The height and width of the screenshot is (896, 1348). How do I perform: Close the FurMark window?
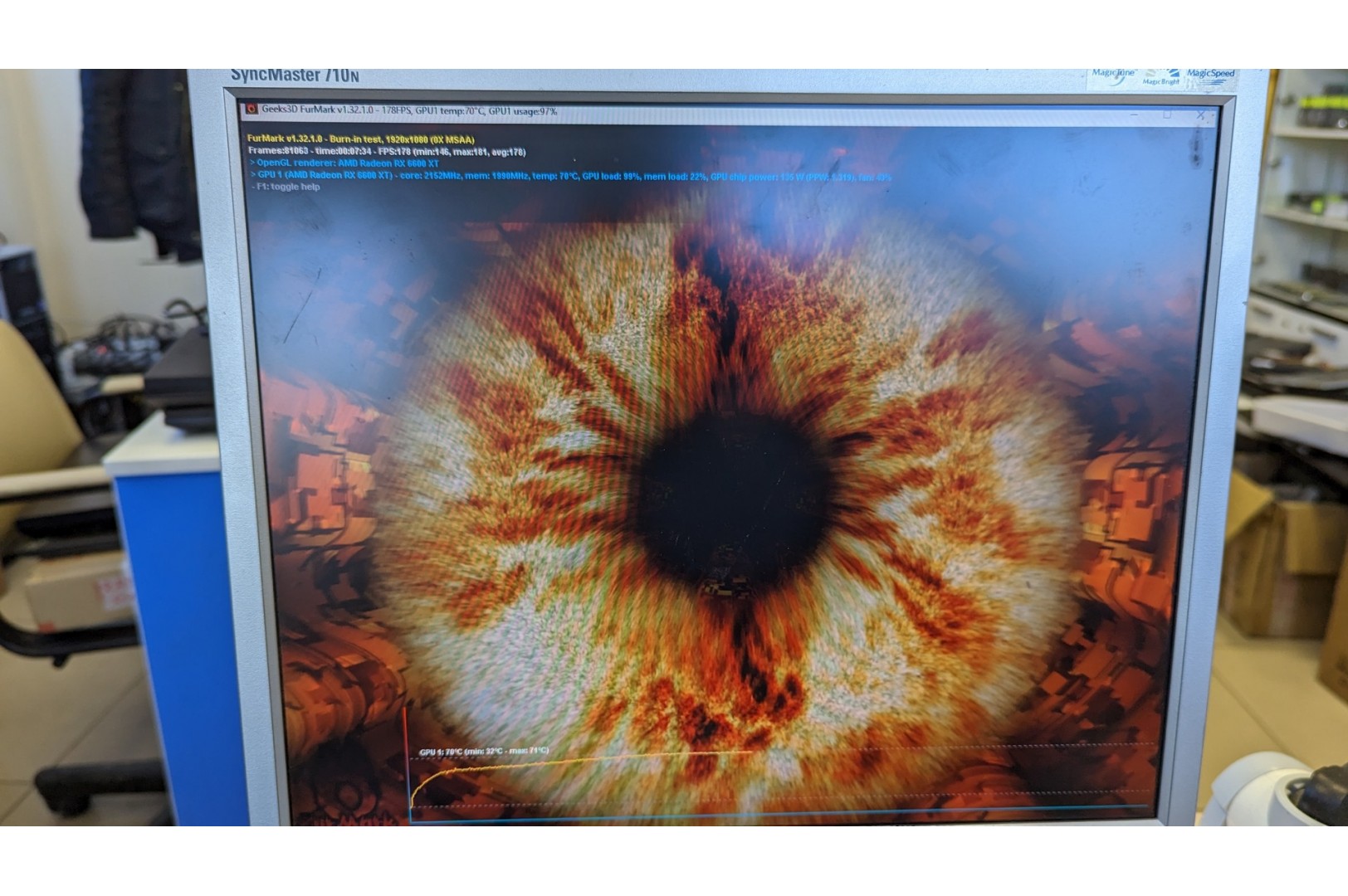(1200, 115)
